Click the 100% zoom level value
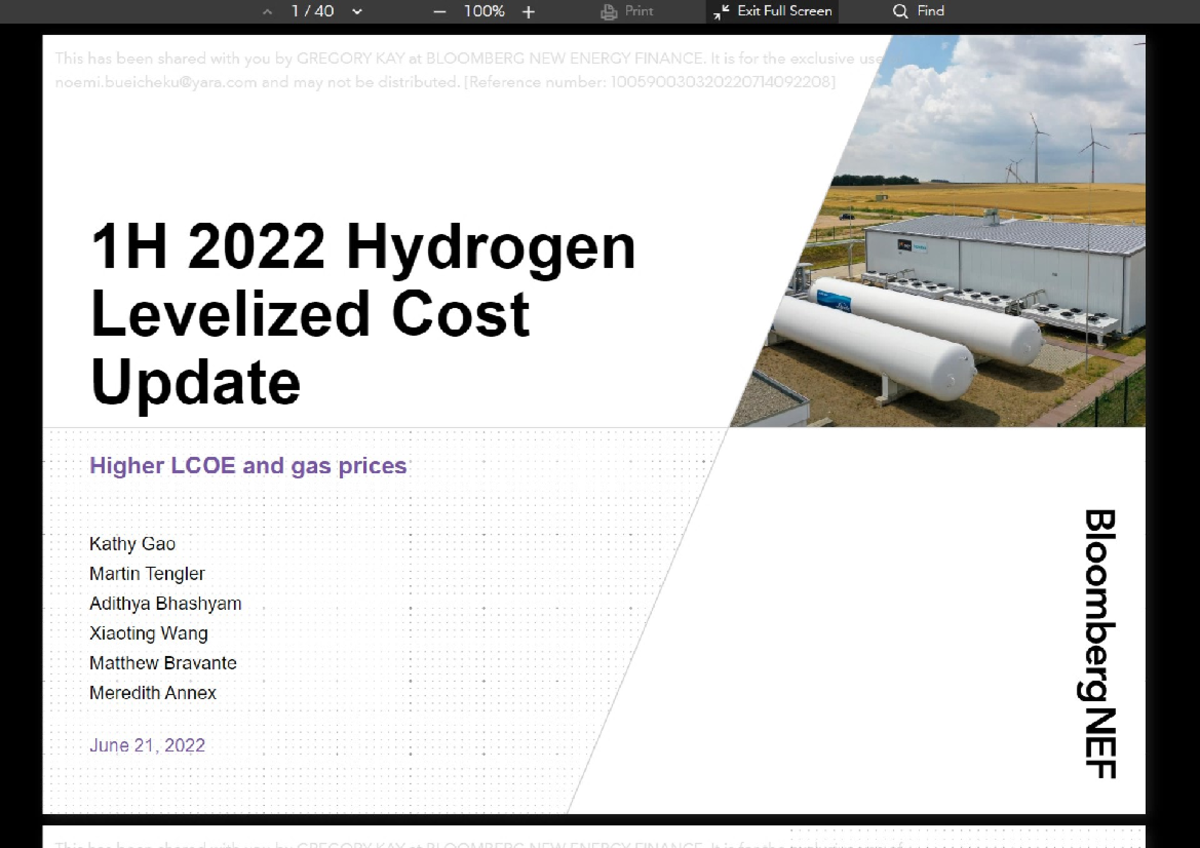Screen dimensions: 1200x848 click(x=484, y=11)
